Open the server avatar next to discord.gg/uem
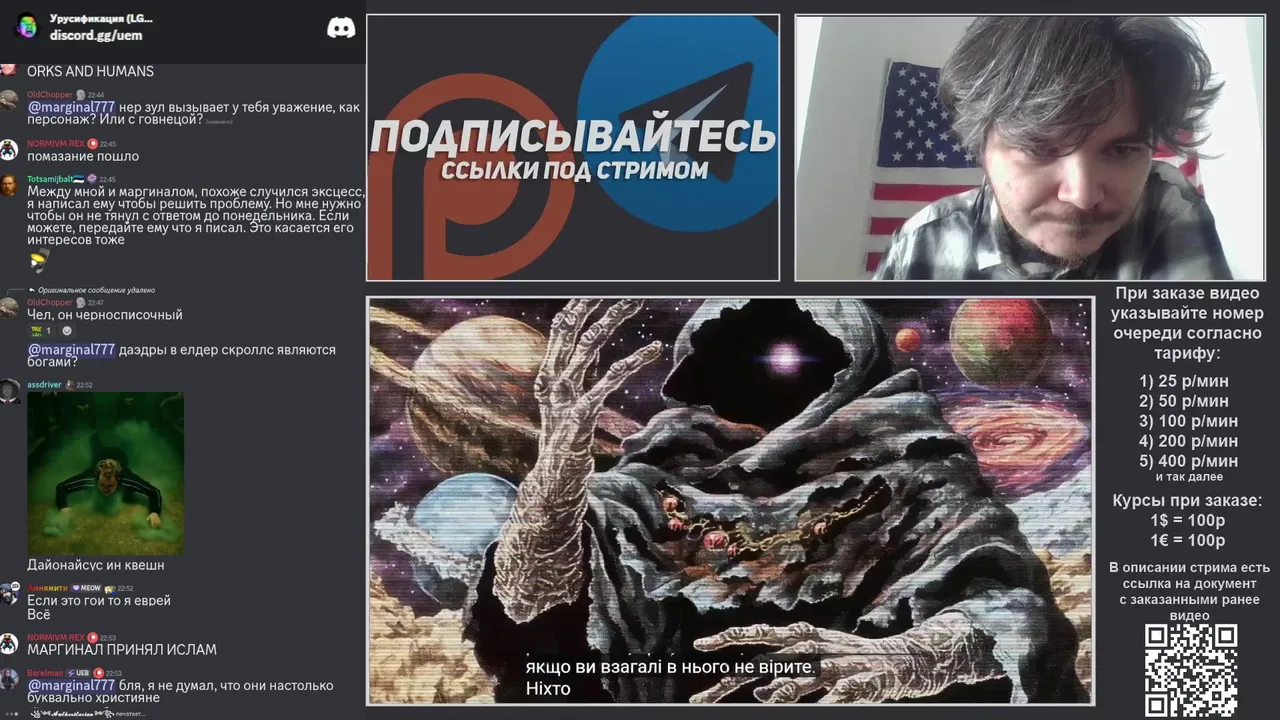The image size is (1280, 720). coord(27,27)
